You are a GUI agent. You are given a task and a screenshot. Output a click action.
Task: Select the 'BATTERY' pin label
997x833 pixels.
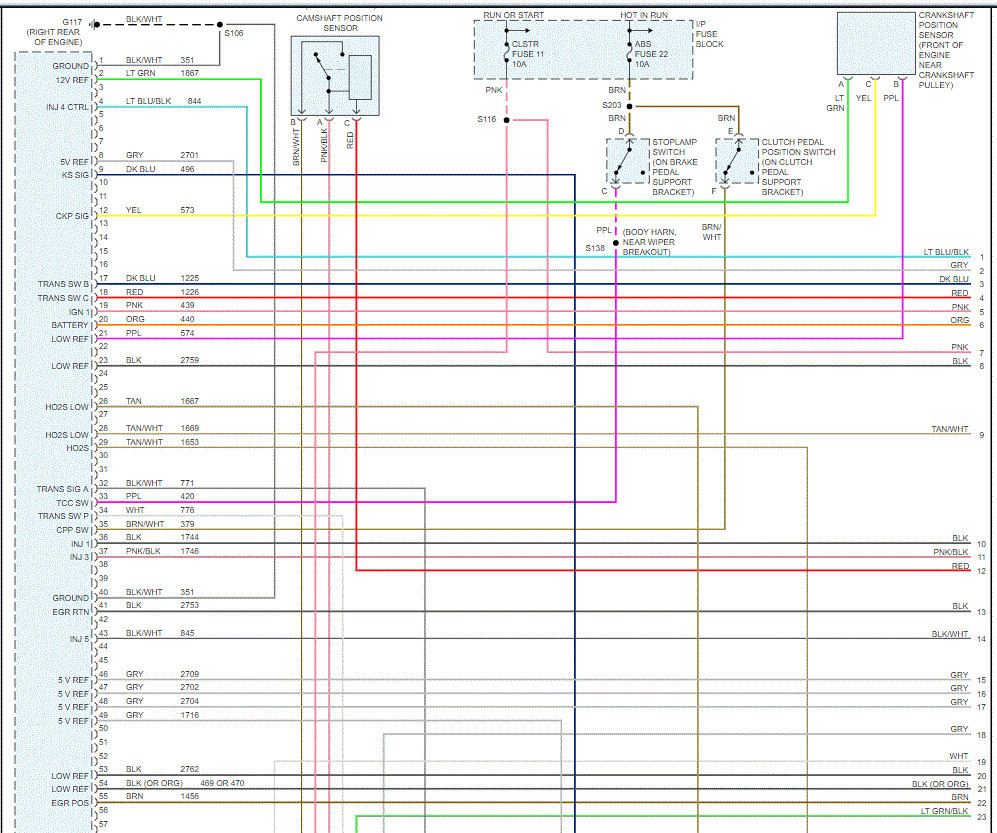coord(70,325)
